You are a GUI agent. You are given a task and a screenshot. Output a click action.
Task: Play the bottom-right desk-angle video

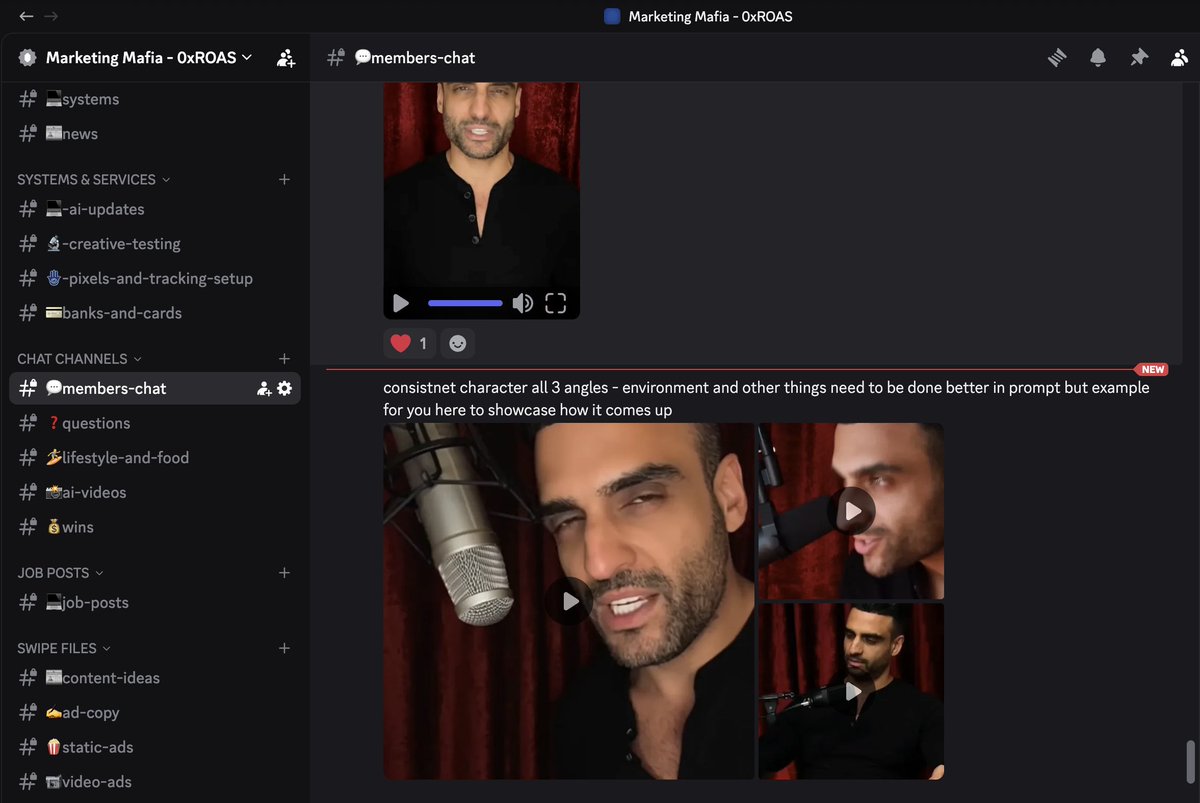coord(851,691)
